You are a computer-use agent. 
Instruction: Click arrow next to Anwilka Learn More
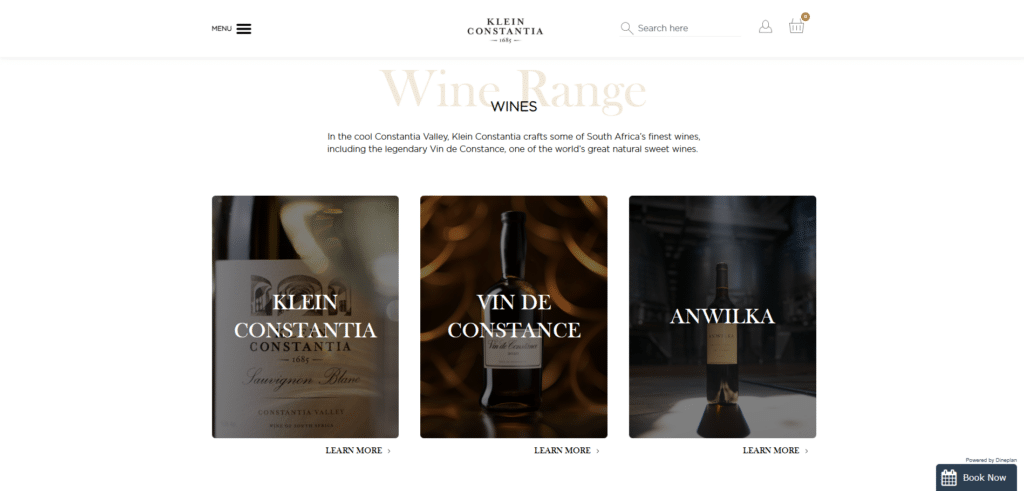[807, 451]
